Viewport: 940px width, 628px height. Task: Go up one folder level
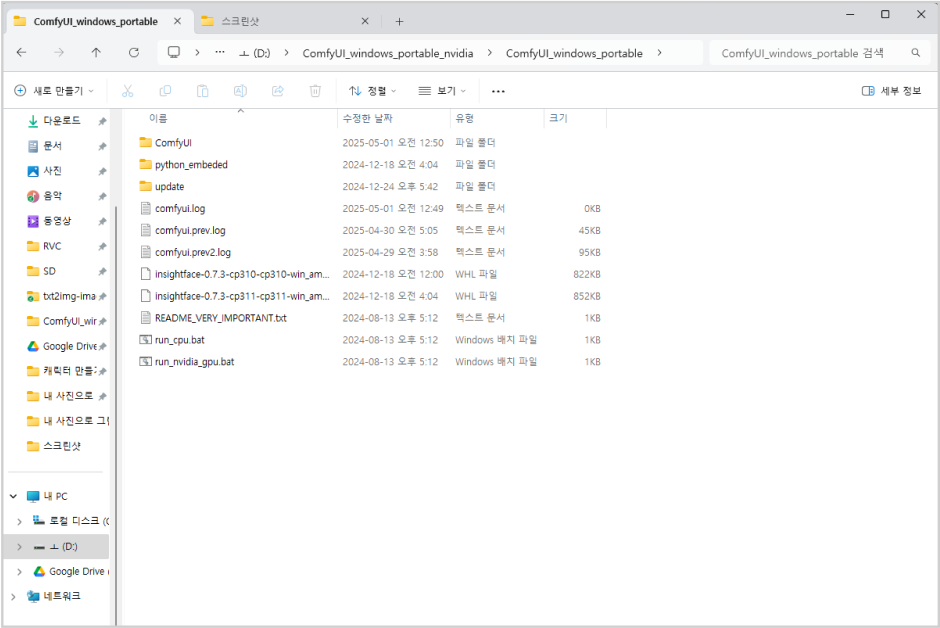click(x=96, y=53)
